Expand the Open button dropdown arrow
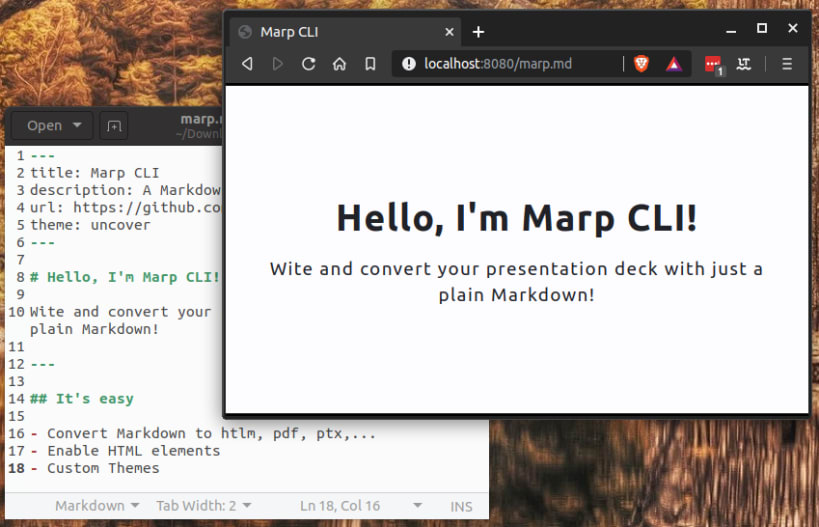Image resolution: width=819 pixels, height=527 pixels. click(77, 125)
